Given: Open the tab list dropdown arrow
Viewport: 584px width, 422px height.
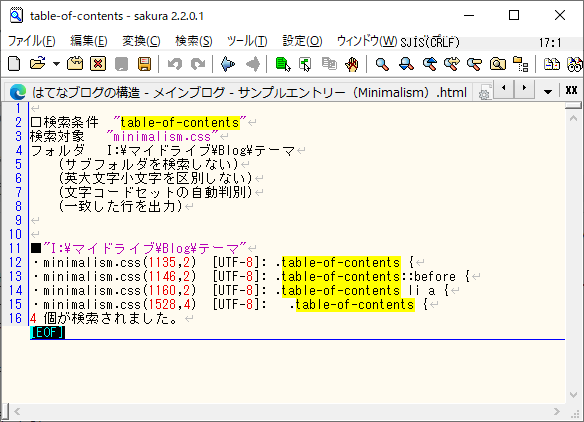Looking at the screenshot, I should tap(548, 91).
